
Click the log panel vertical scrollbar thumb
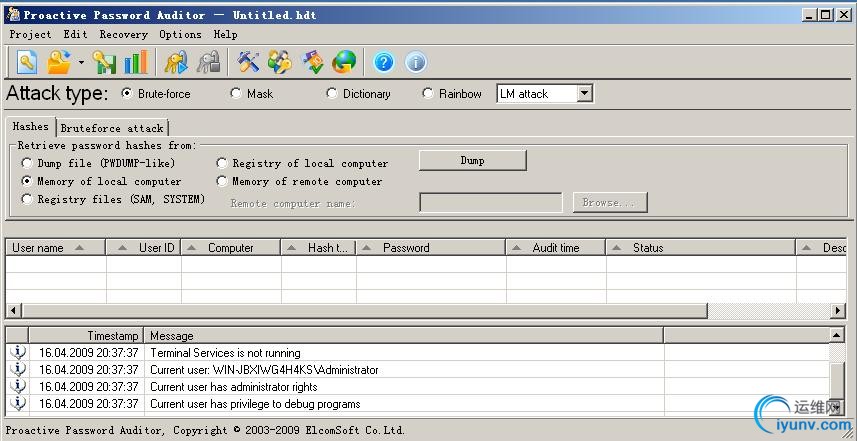click(837, 381)
